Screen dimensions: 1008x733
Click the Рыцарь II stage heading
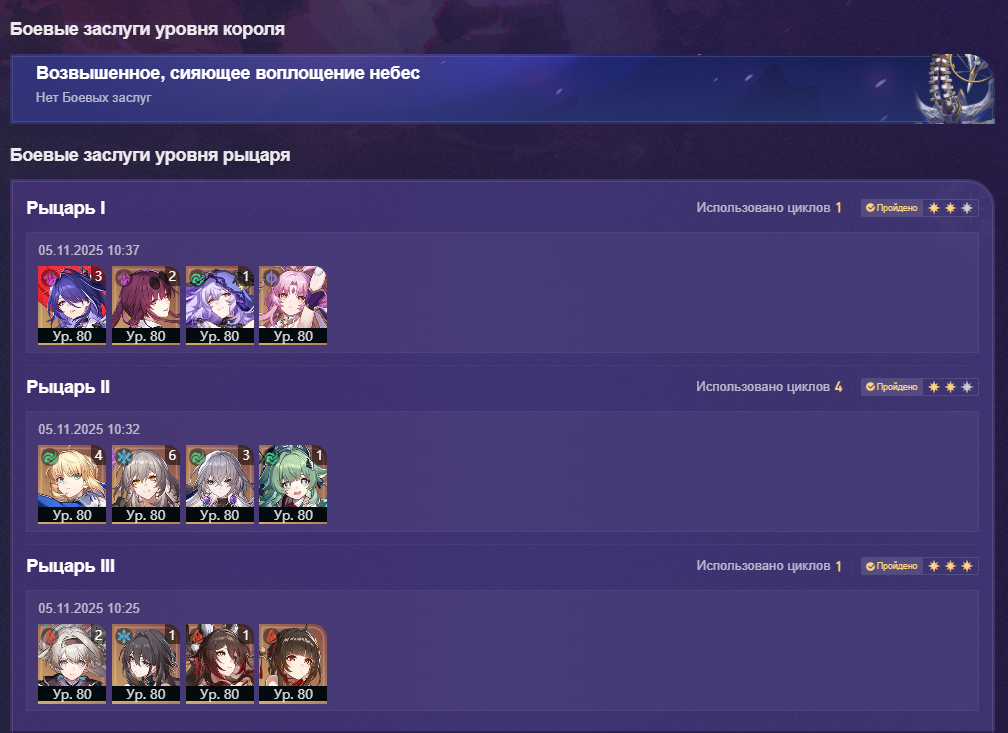pos(68,387)
